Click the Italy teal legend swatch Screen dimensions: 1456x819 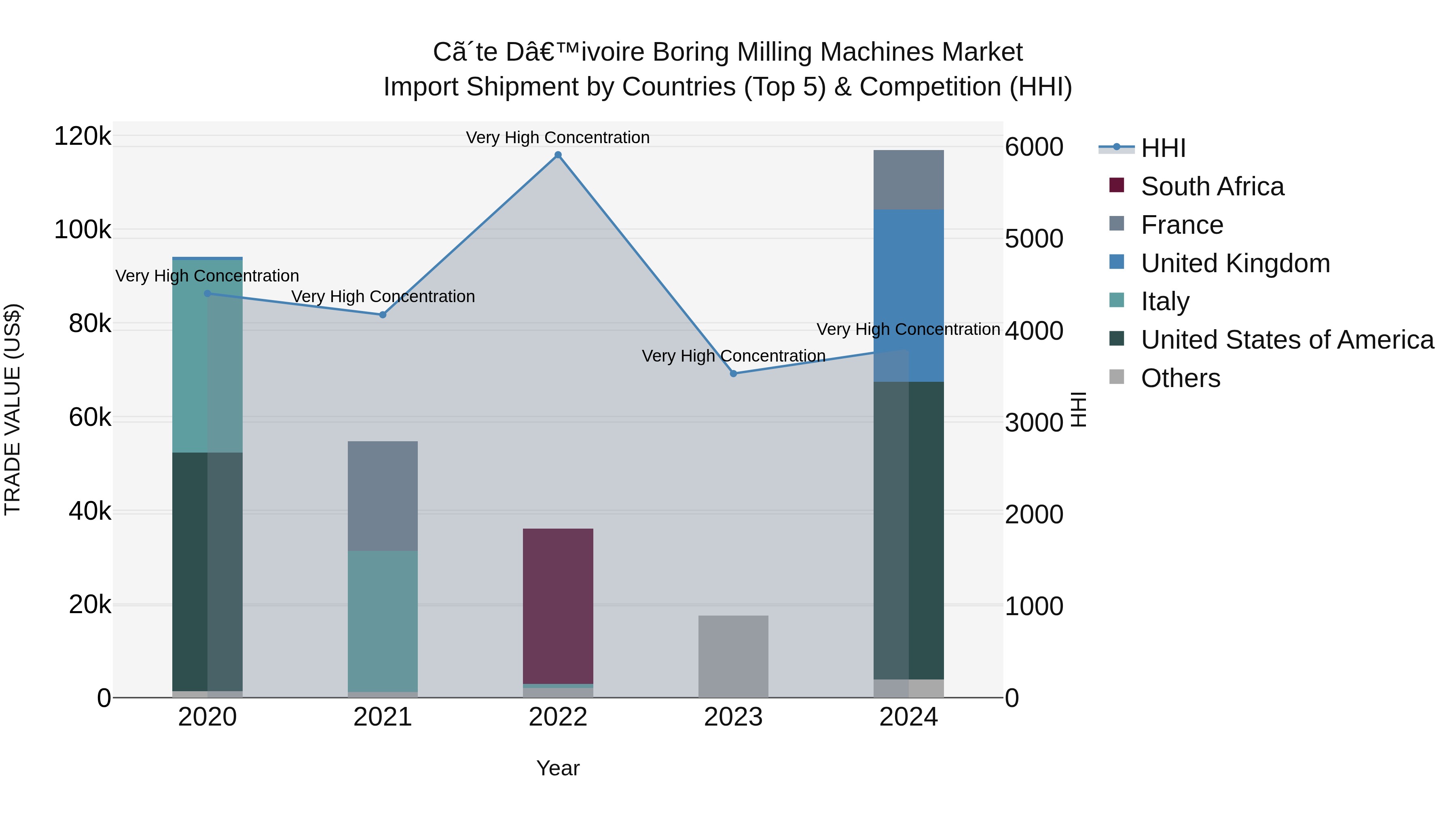[x=1117, y=300]
